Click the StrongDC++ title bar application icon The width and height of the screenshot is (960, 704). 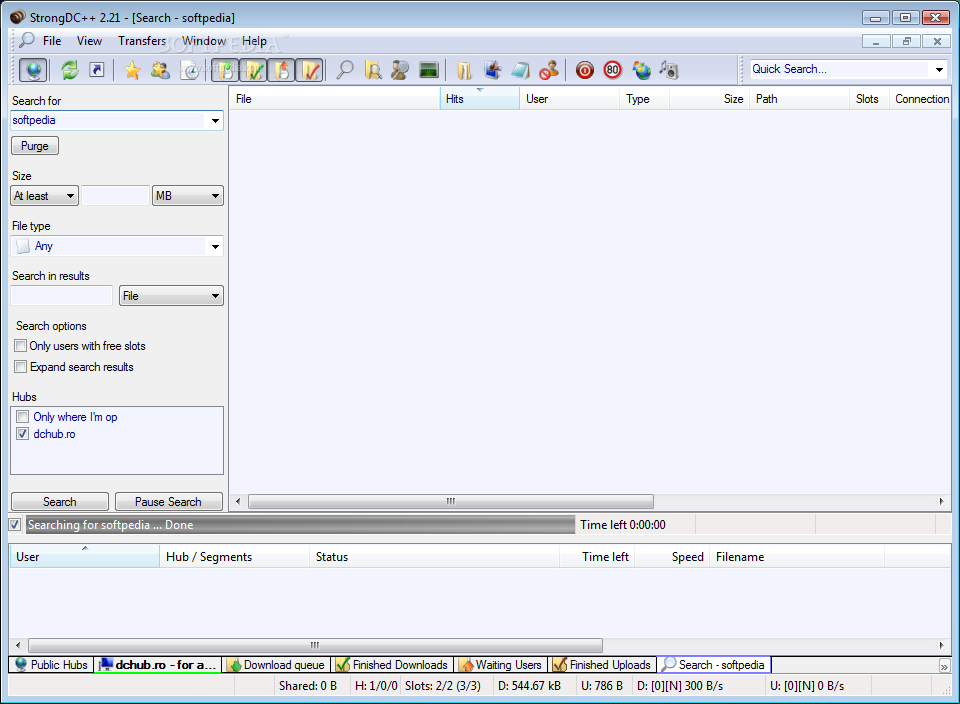(x=18, y=17)
